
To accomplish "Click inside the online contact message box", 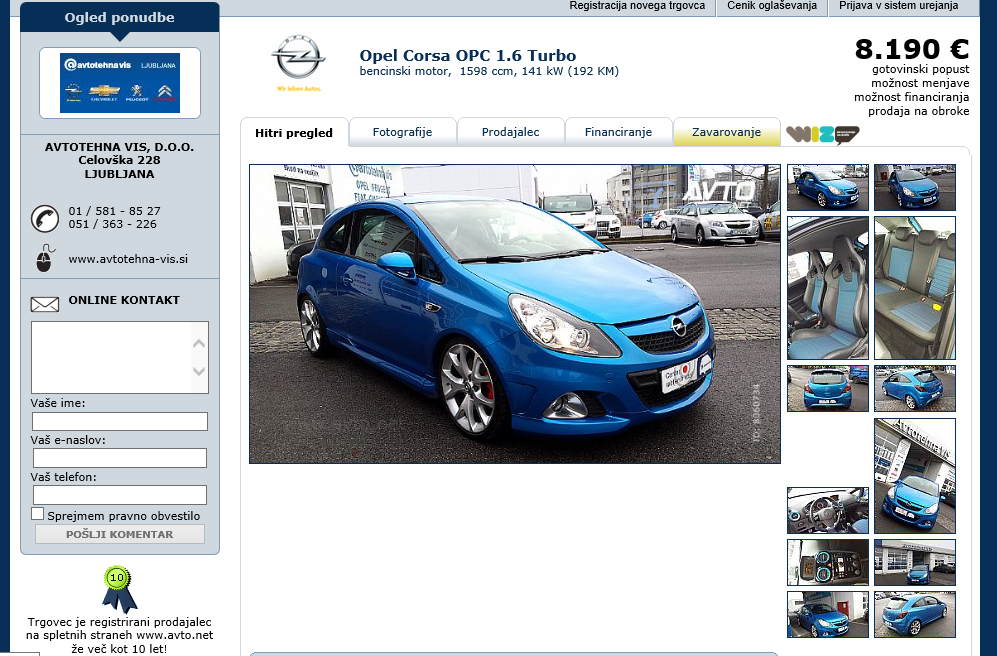I will (111, 357).
